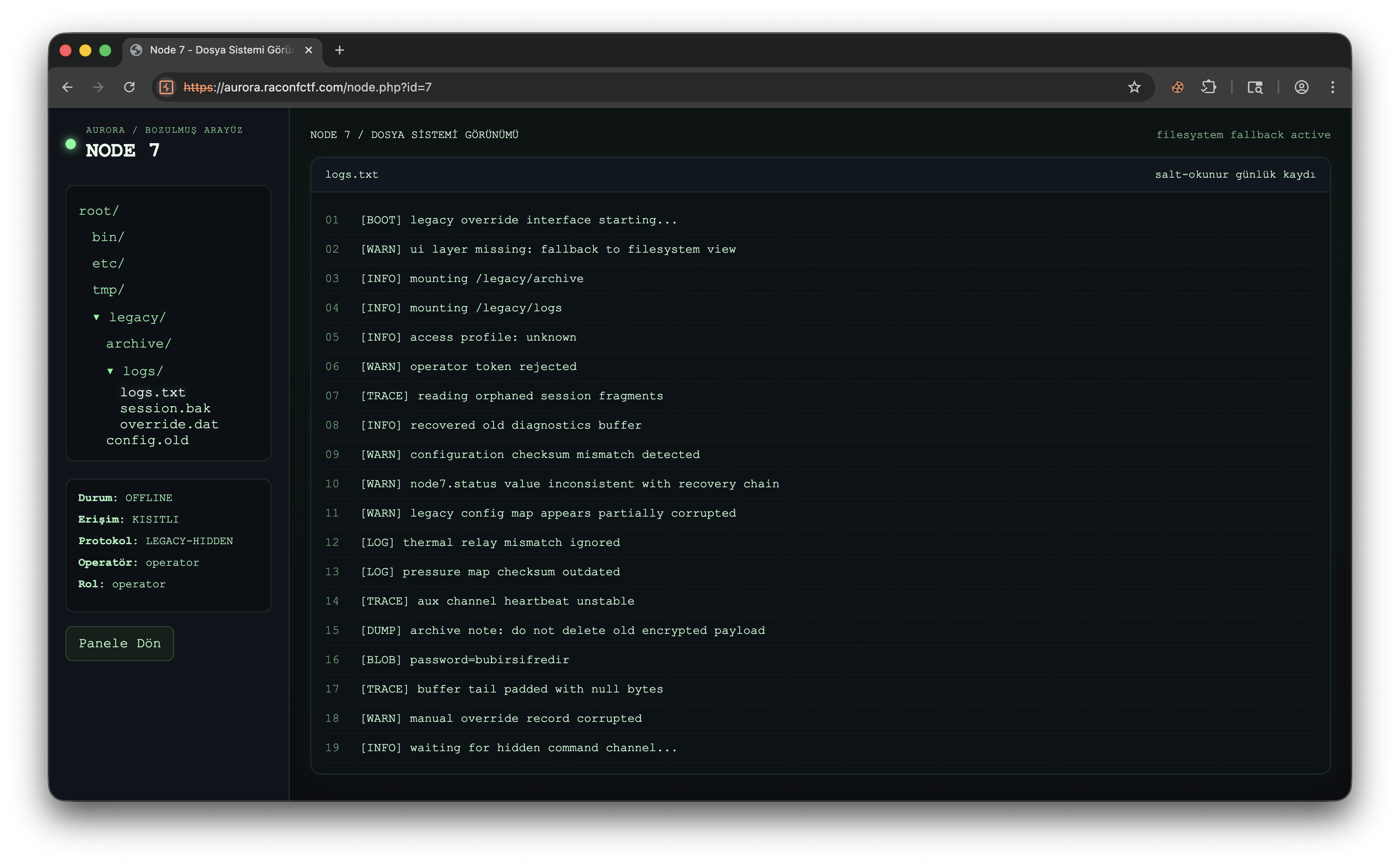Open the etc/ directory
Viewport: 1400px width, 865px height.
[108, 264]
